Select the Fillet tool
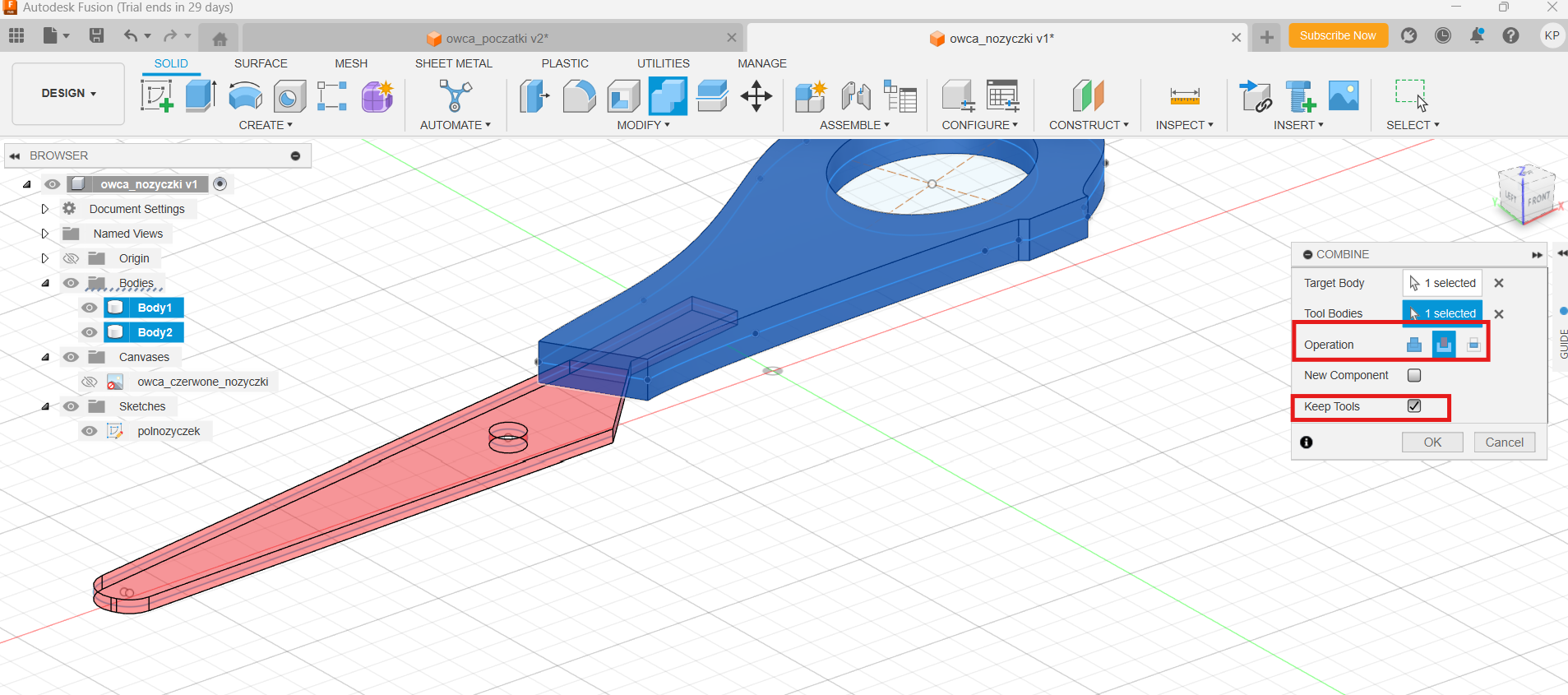This screenshot has height=695, width=1568. [x=579, y=96]
